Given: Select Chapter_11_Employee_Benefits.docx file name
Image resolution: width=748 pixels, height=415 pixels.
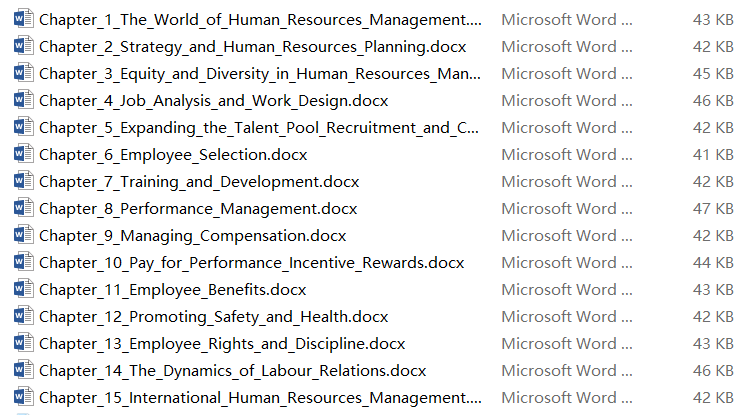Looking at the screenshot, I should pyautogui.click(x=173, y=290).
